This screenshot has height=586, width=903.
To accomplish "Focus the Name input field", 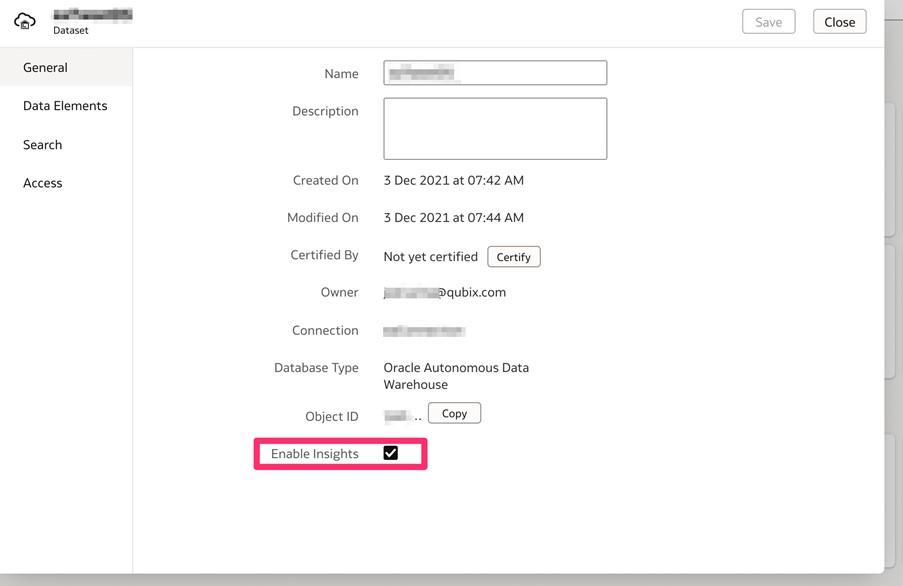I will (495, 73).
